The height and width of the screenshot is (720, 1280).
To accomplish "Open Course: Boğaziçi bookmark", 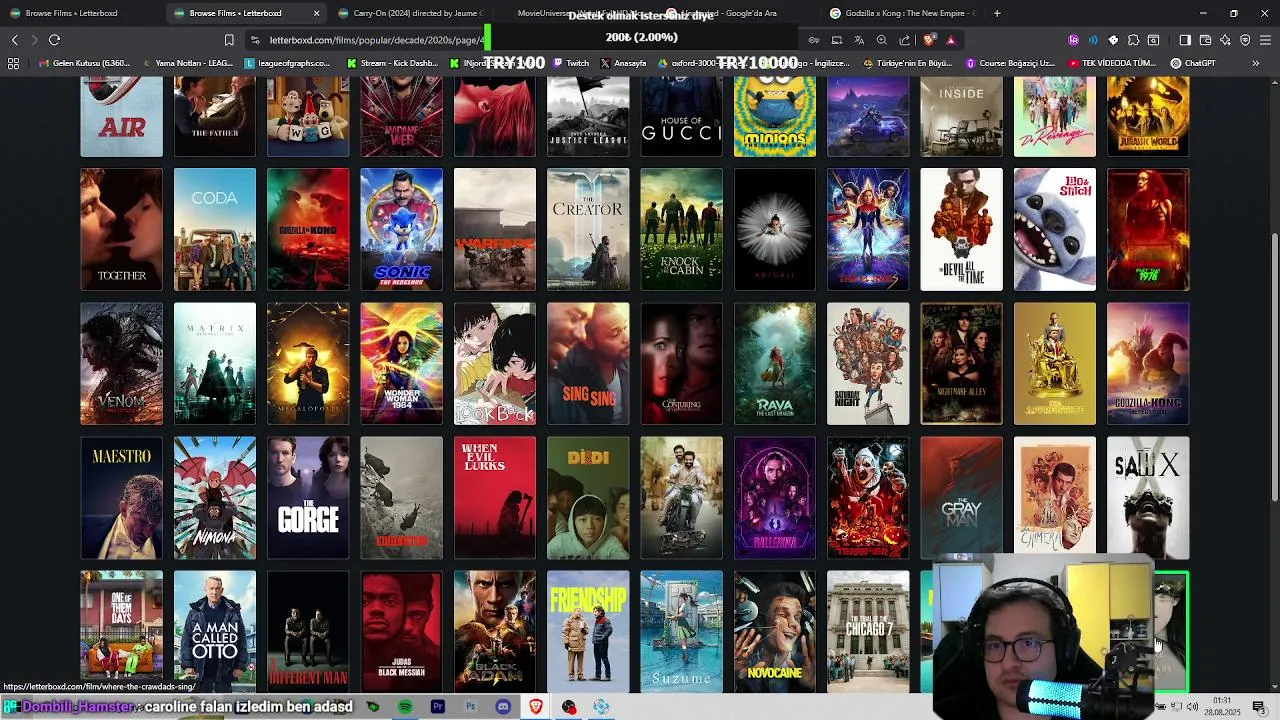I will click(x=1010, y=63).
